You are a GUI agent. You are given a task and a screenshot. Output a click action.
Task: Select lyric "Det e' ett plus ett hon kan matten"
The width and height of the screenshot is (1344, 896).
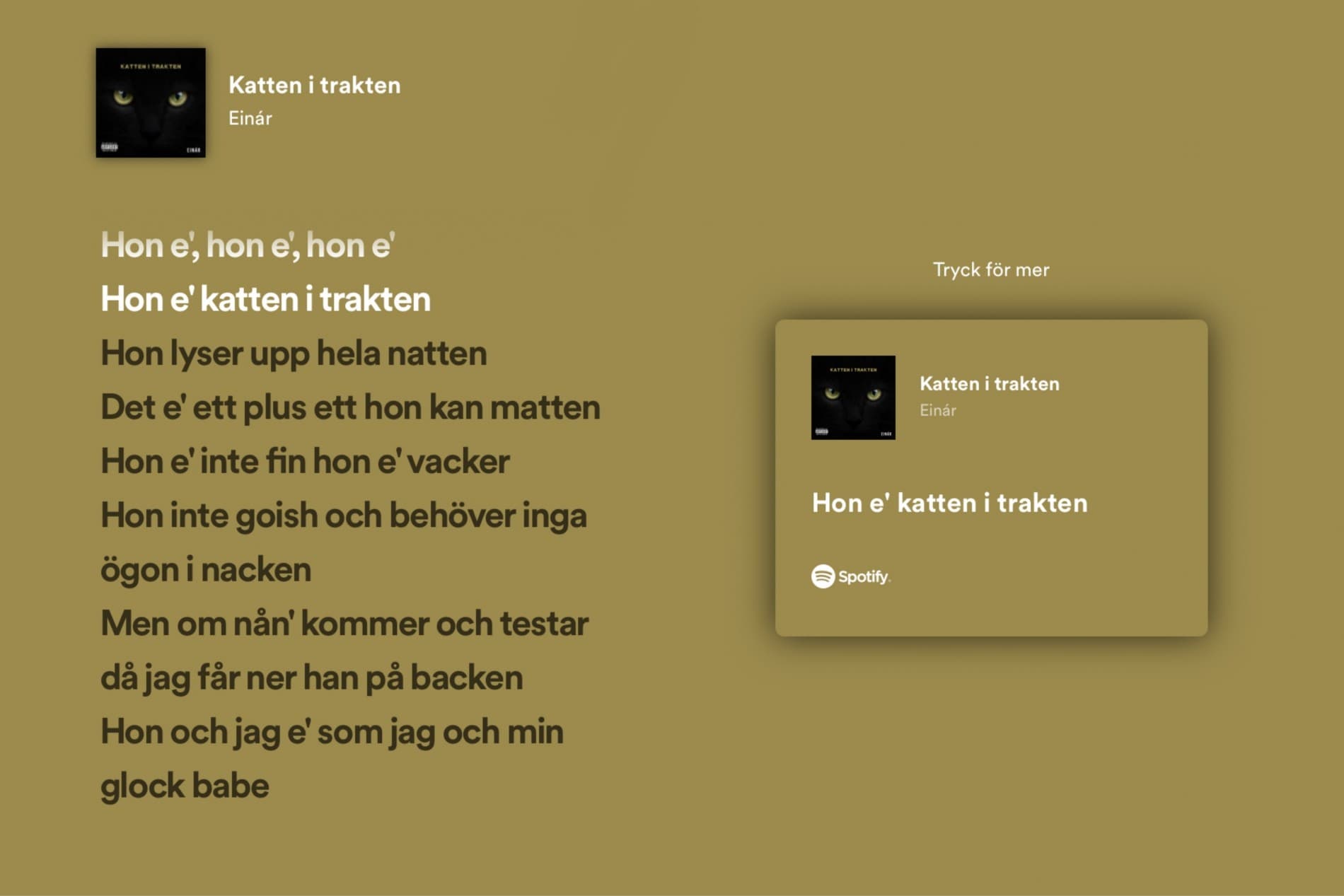click(350, 407)
